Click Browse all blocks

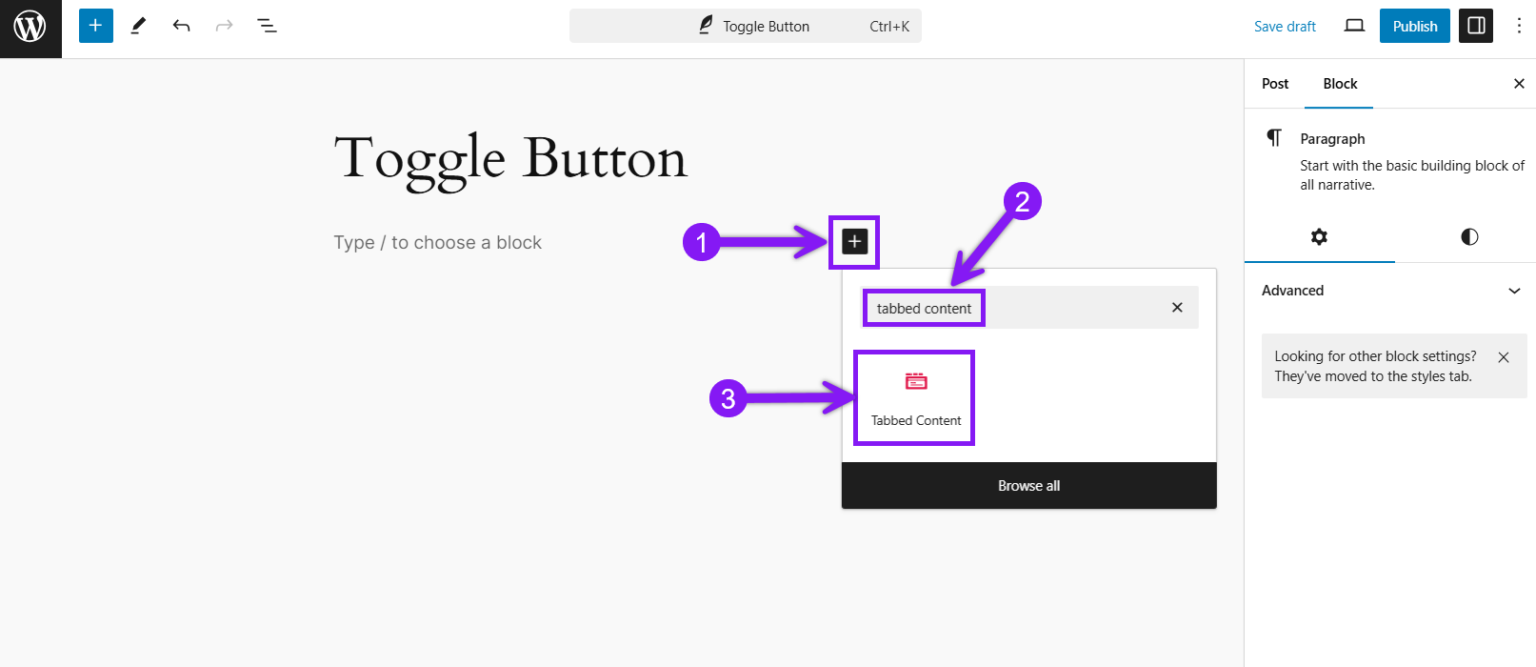tap(1028, 485)
